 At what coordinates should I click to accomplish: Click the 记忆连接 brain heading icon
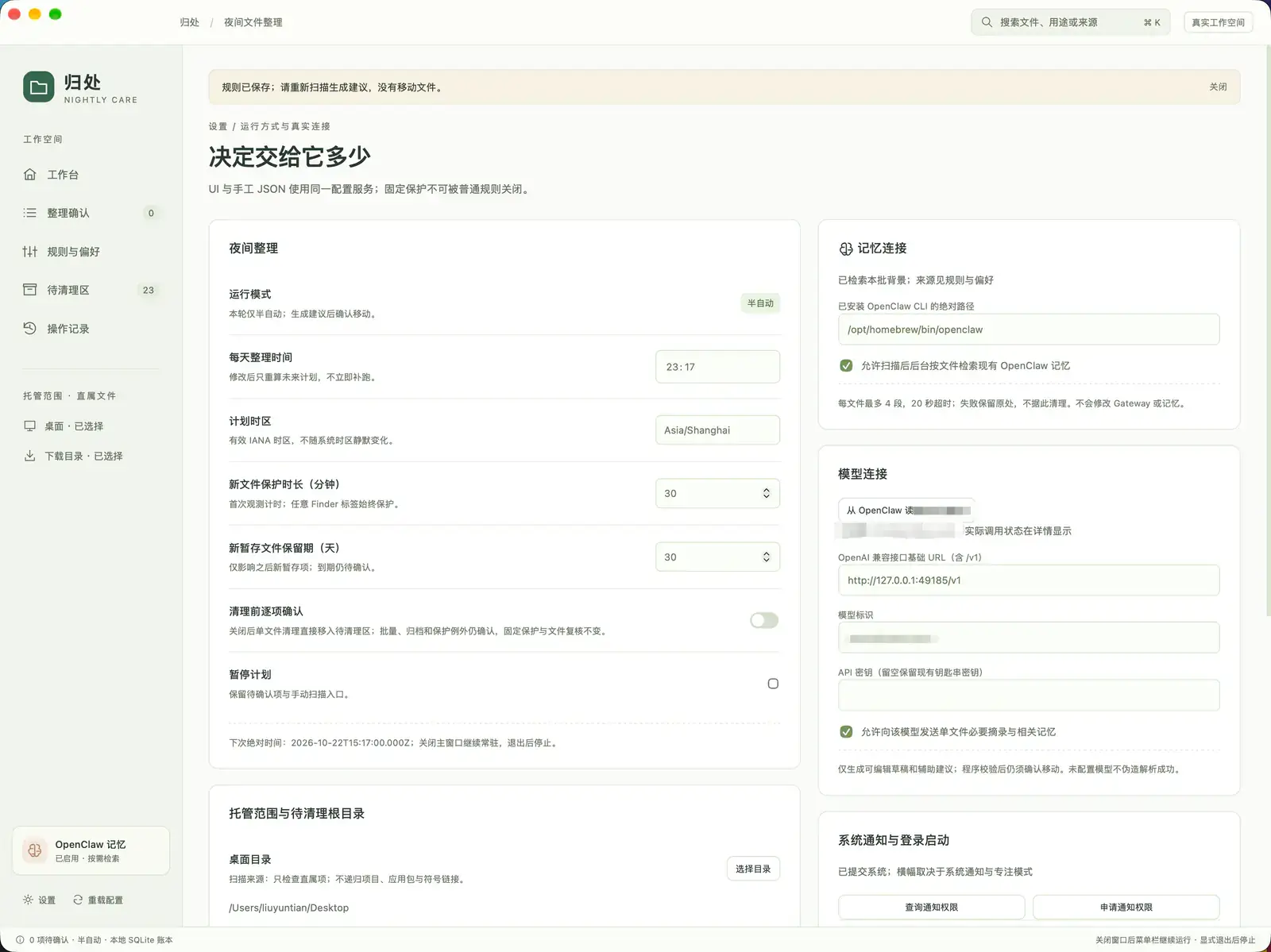(846, 249)
